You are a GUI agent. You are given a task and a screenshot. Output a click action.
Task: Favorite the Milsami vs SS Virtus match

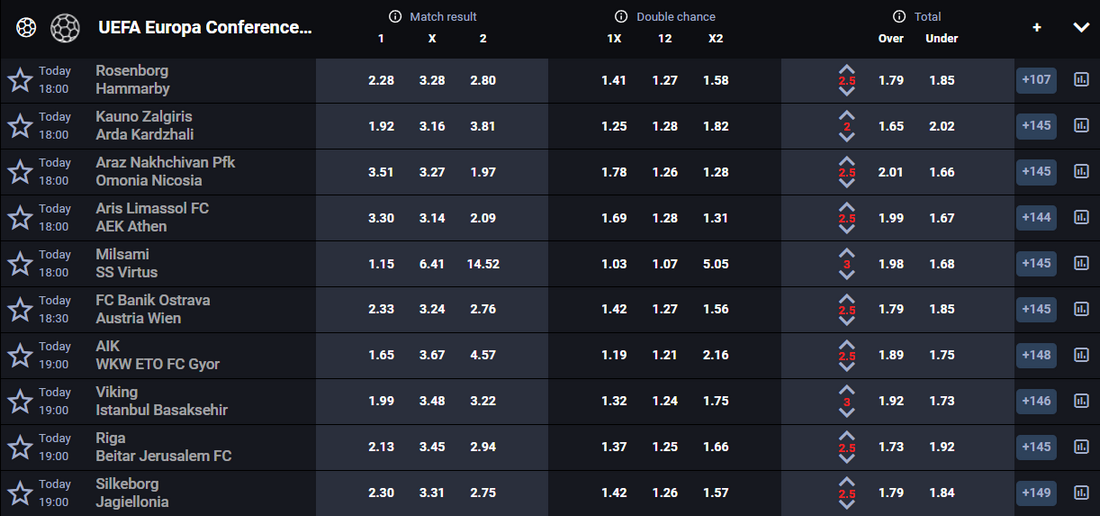20,264
